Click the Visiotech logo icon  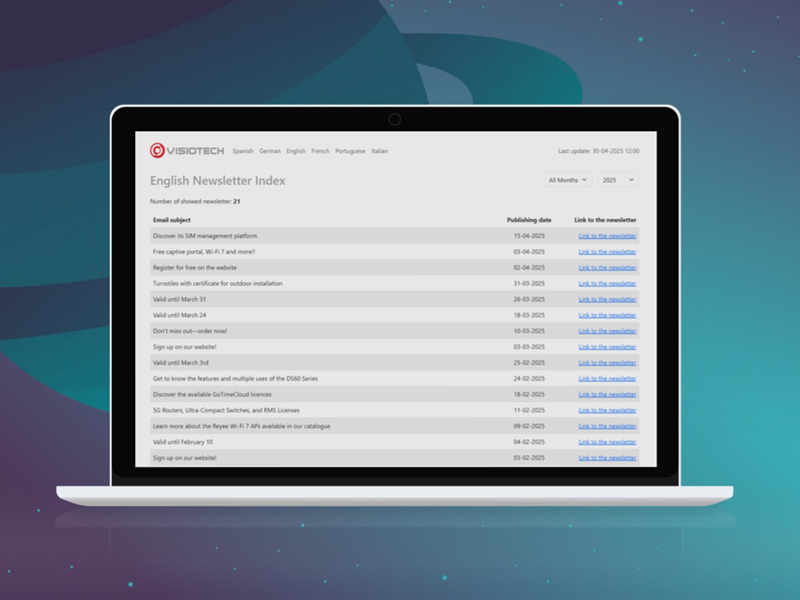pyautogui.click(x=157, y=151)
